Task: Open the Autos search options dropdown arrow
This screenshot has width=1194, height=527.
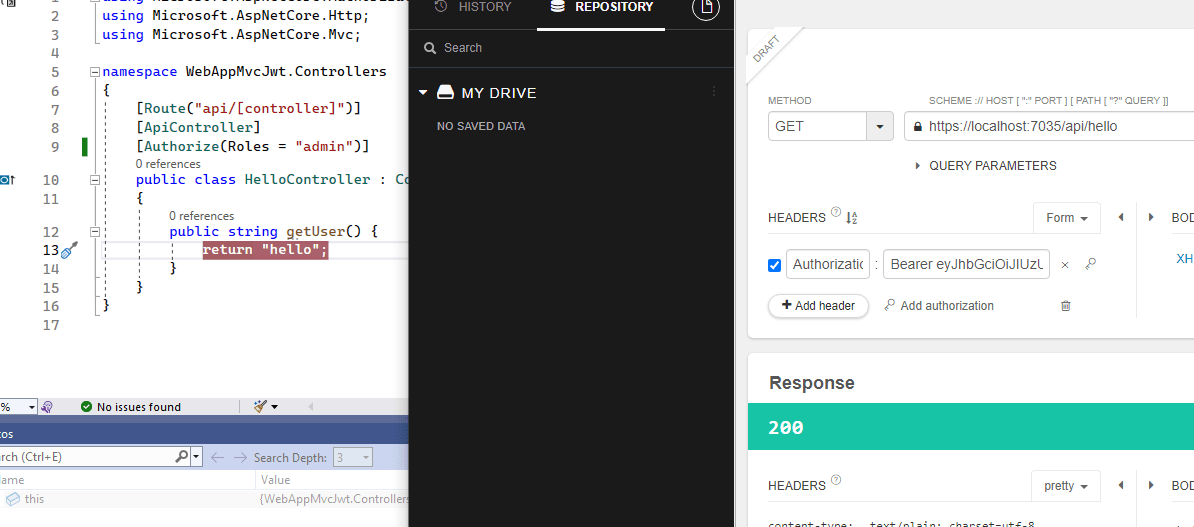Action: [x=196, y=458]
